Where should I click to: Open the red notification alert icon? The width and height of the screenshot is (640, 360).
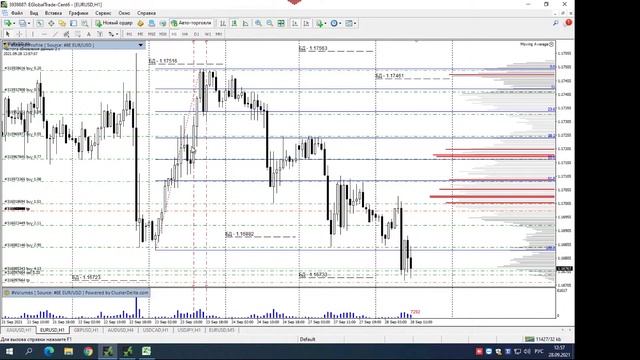pyautogui.click(x=568, y=23)
